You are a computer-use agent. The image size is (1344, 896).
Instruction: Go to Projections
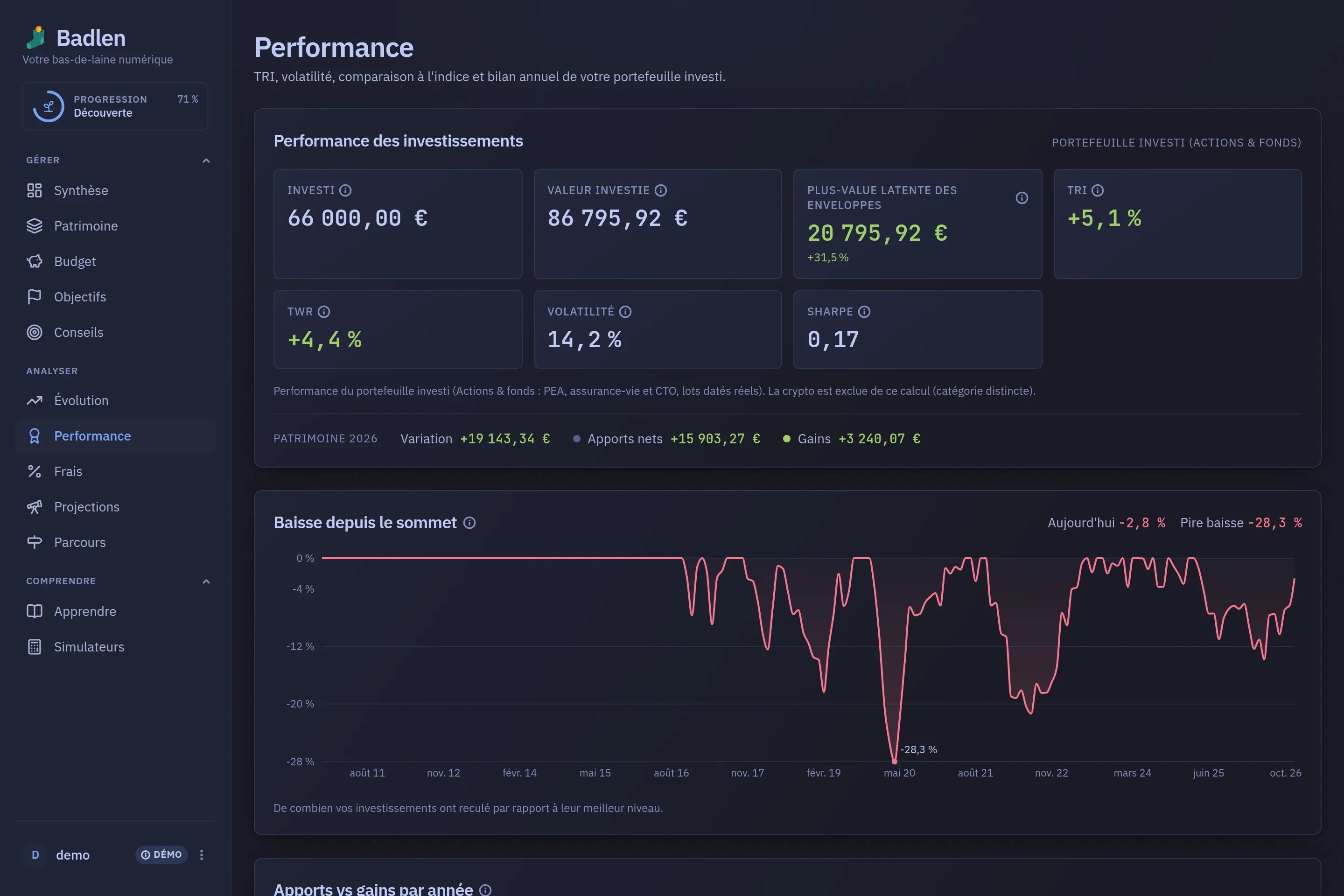click(x=115, y=507)
